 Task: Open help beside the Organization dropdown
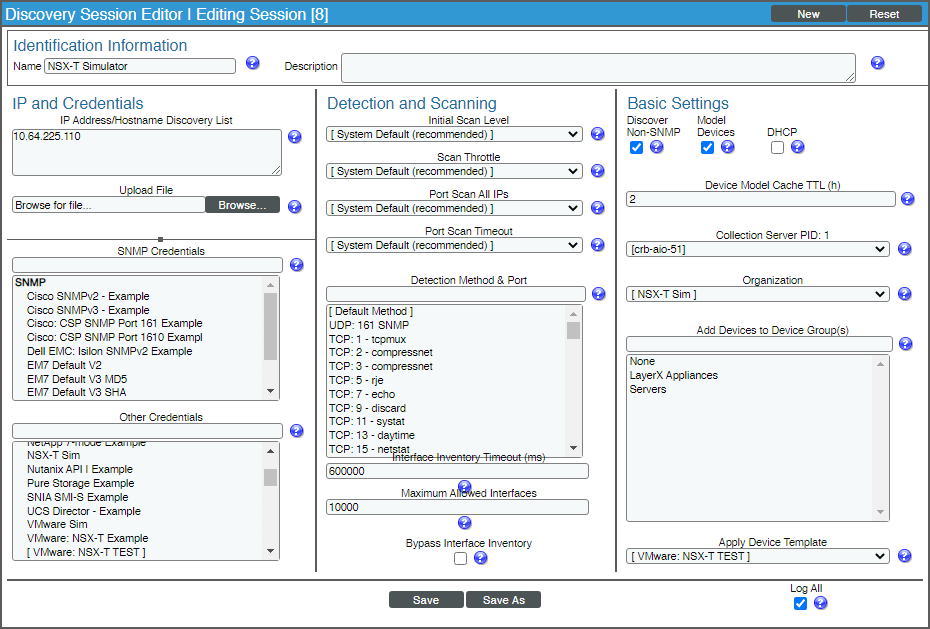click(x=904, y=294)
